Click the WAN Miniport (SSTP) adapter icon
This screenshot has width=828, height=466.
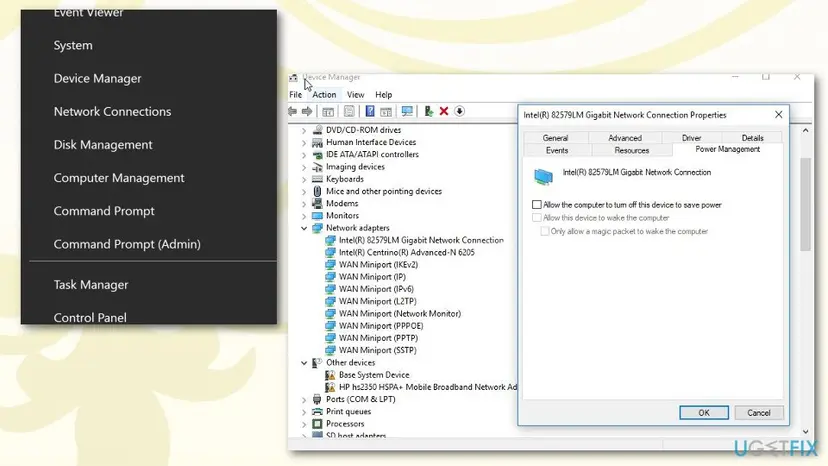pyautogui.click(x=331, y=350)
